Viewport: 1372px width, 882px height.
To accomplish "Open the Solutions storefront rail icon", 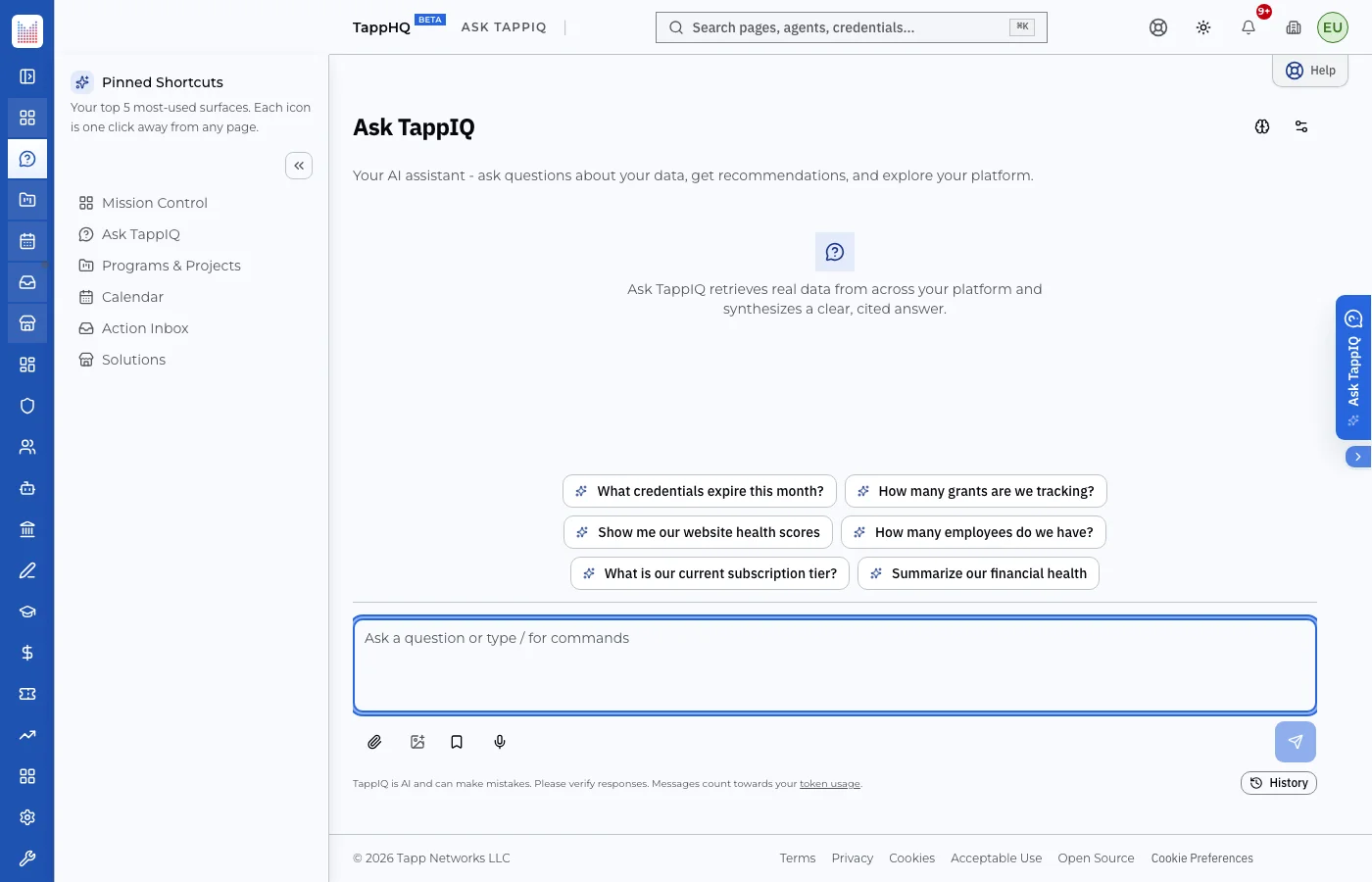I will pos(27,323).
